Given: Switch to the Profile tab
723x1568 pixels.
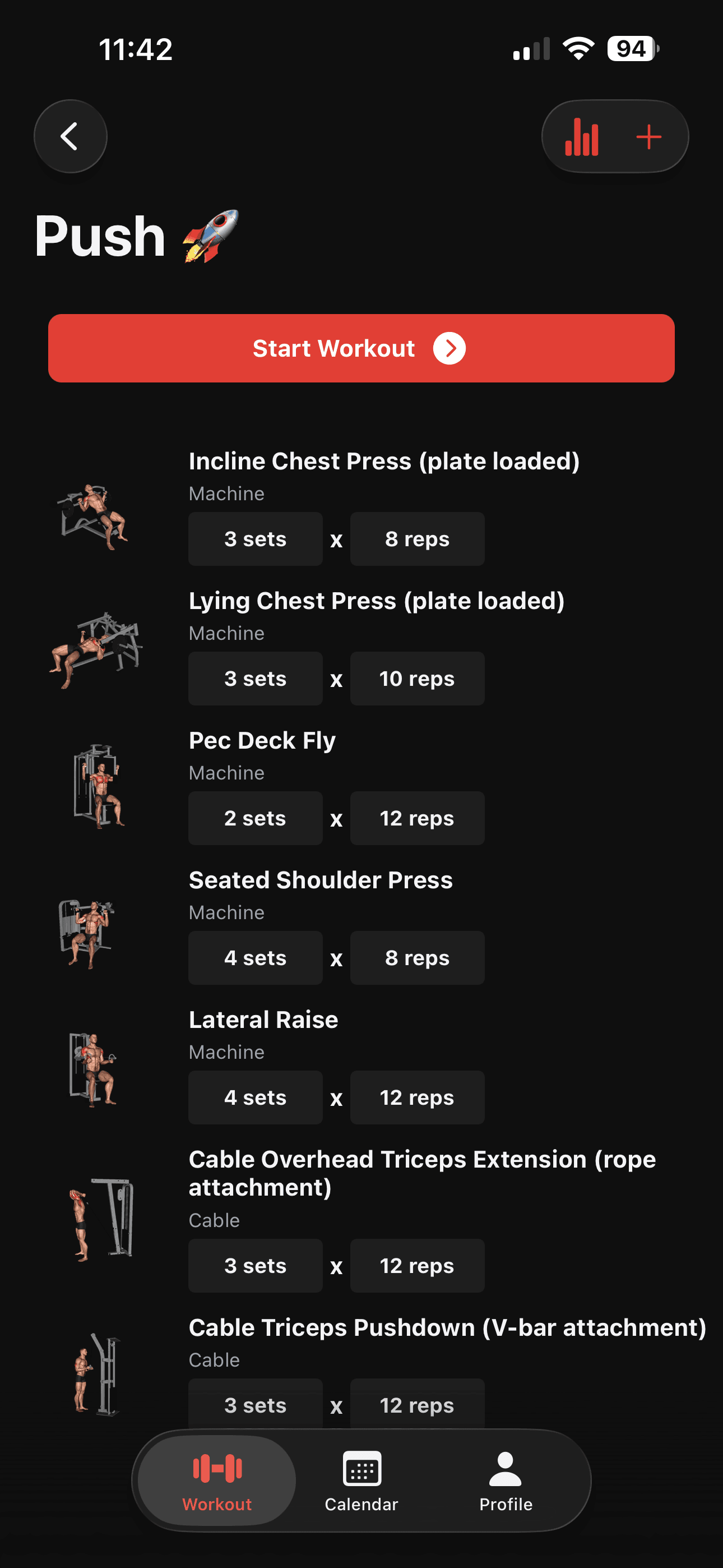Looking at the screenshot, I should click(x=505, y=1485).
